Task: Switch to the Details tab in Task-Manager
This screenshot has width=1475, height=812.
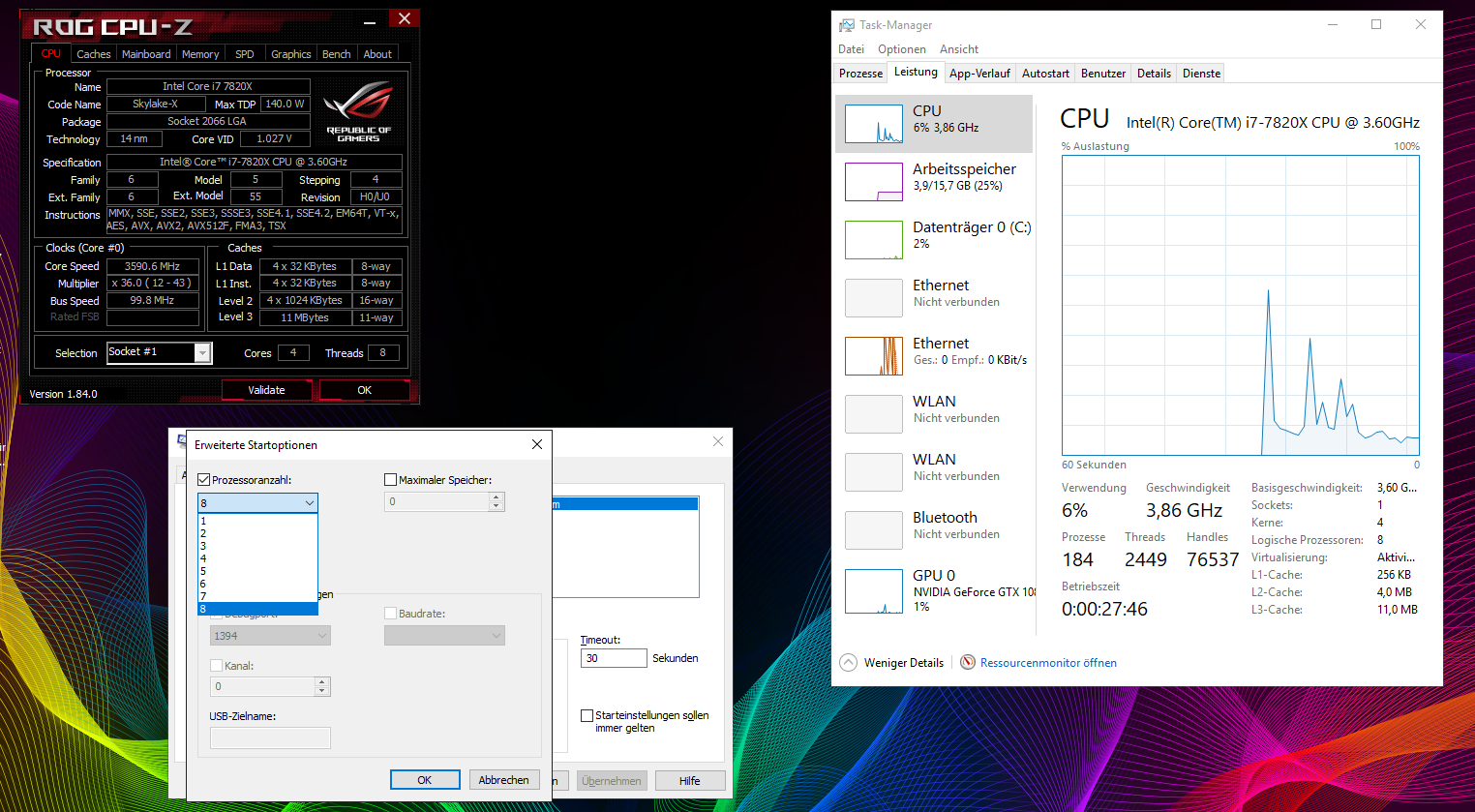Action: [x=1154, y=74]
